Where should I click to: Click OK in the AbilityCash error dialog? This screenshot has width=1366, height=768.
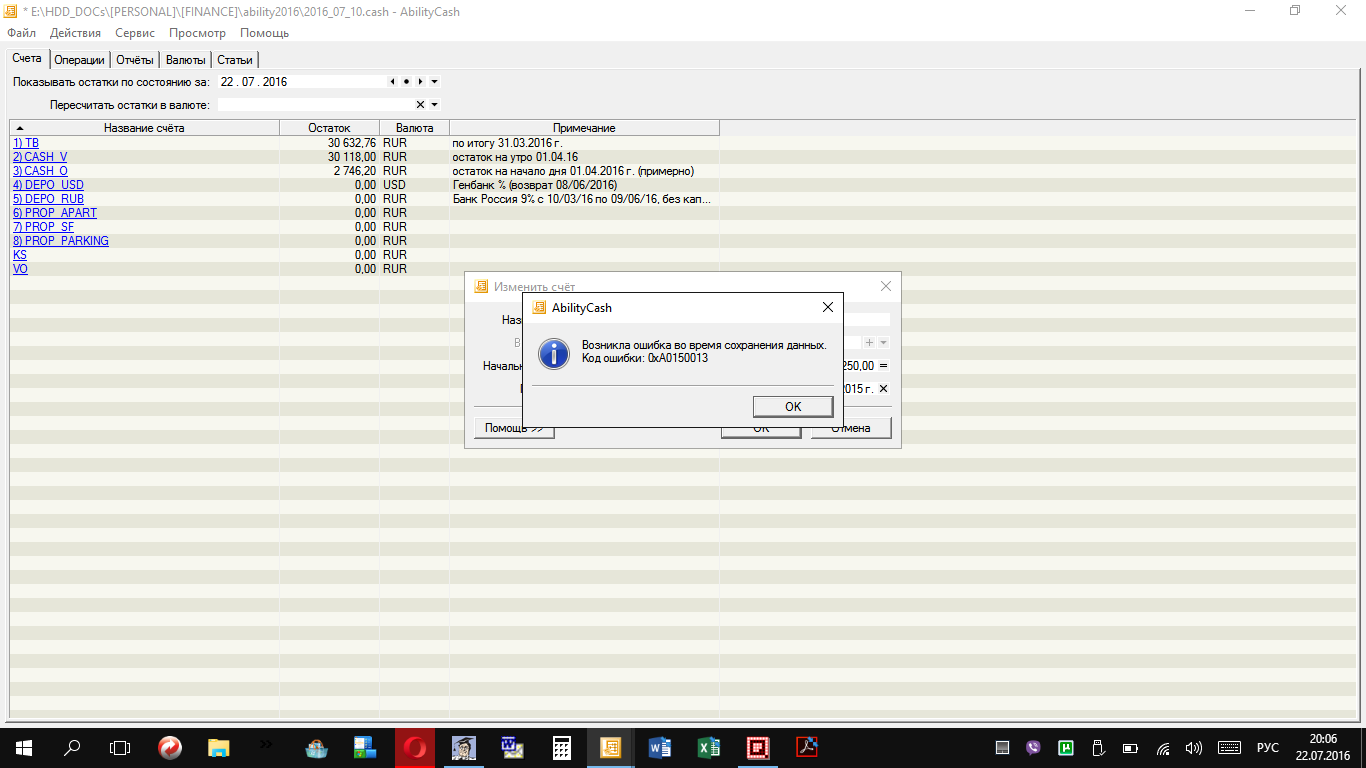(x=792, y=406)
